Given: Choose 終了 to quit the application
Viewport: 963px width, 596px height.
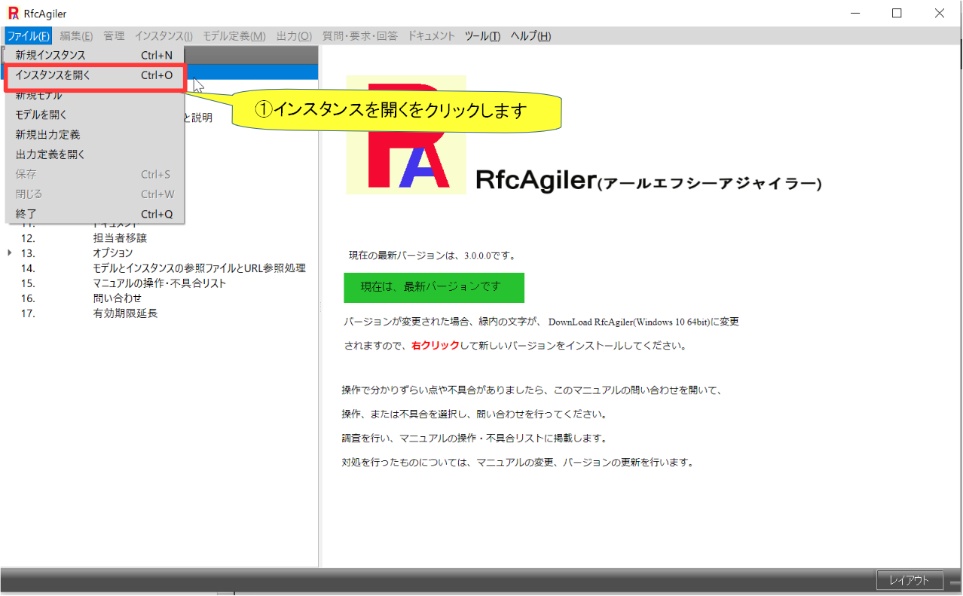Looking at the screenshot, I should pyautogui.click(x=94, y=214).
